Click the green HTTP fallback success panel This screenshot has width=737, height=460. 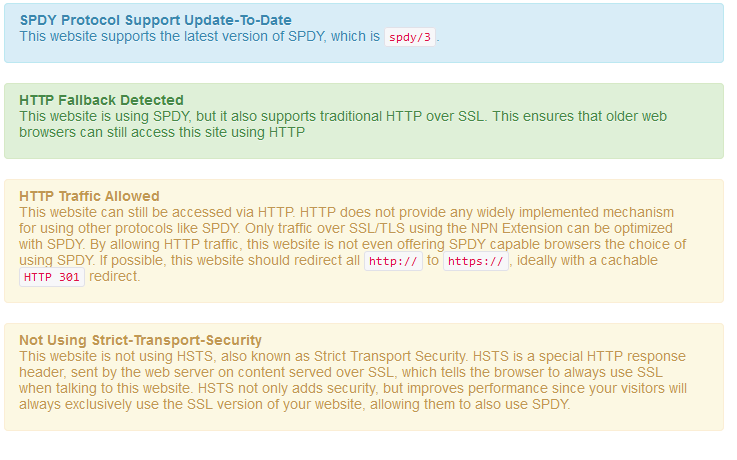pos(364,121)
